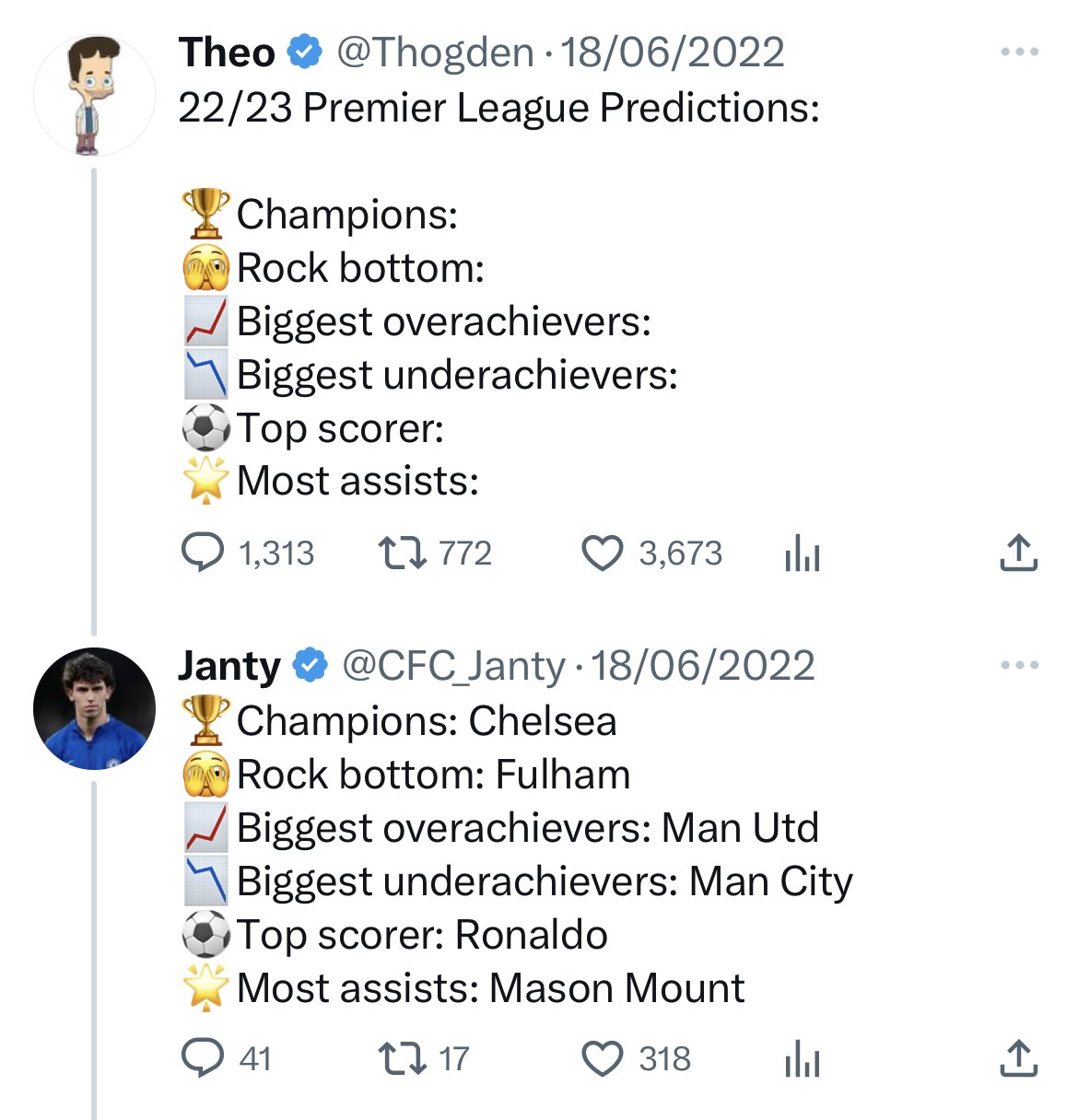
Task: Share Theo's tweet via share icon
Action: pos(1018,553)
